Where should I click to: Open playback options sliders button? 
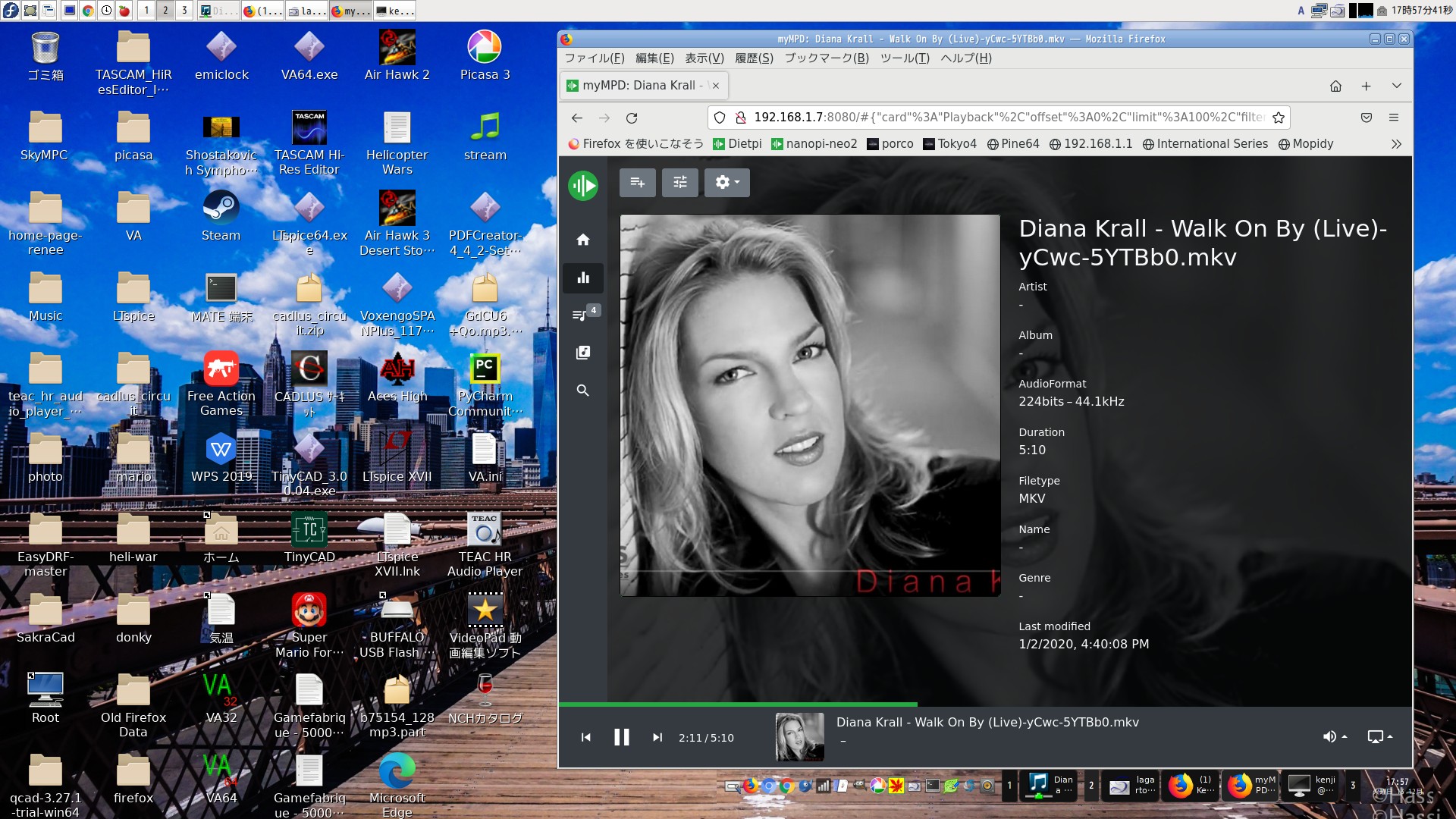[679, 183]
